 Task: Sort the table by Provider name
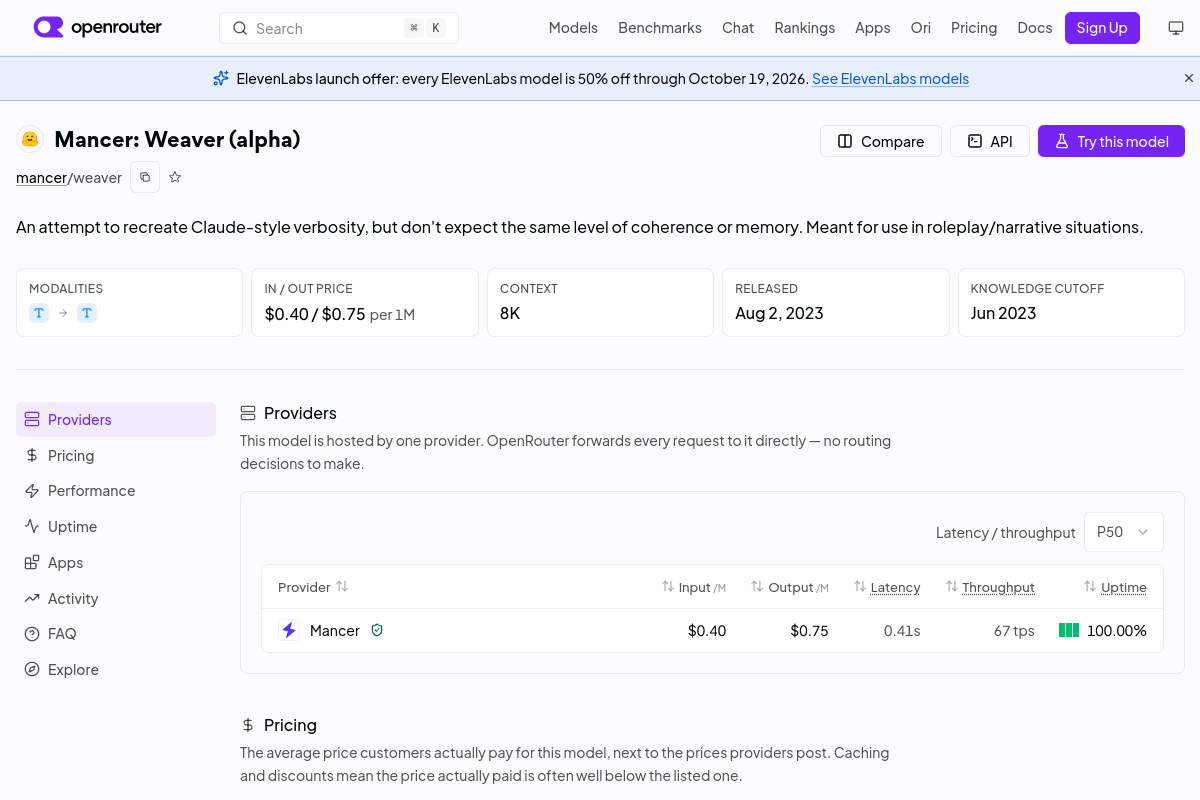coord(313,587)
